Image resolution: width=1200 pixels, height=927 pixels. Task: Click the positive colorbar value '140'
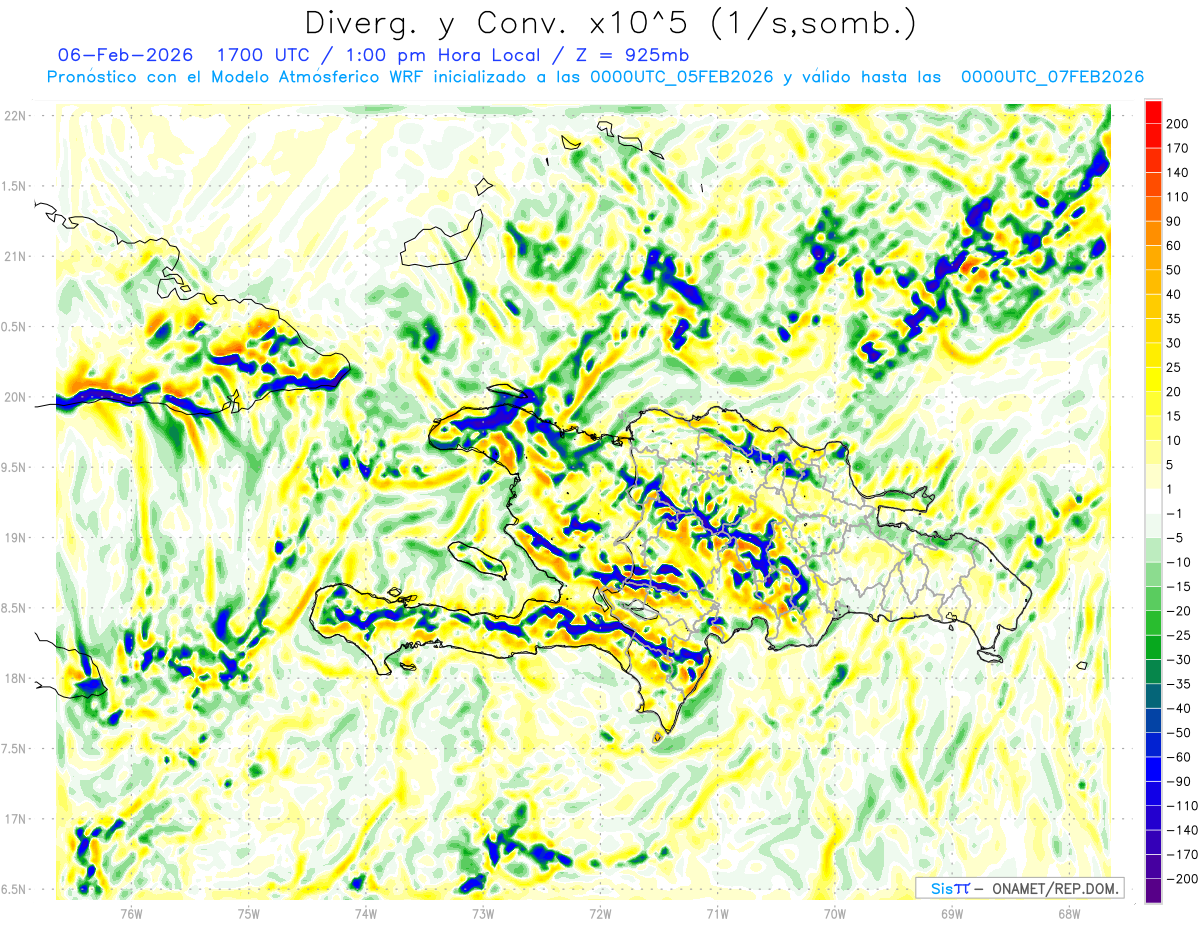[1177, 173]
